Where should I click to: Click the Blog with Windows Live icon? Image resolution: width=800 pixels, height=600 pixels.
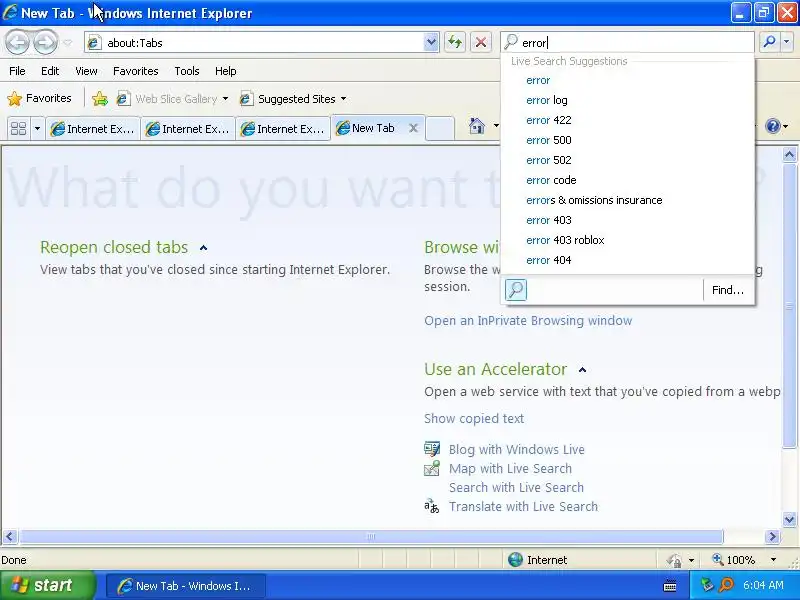click(x=432, y=449)
